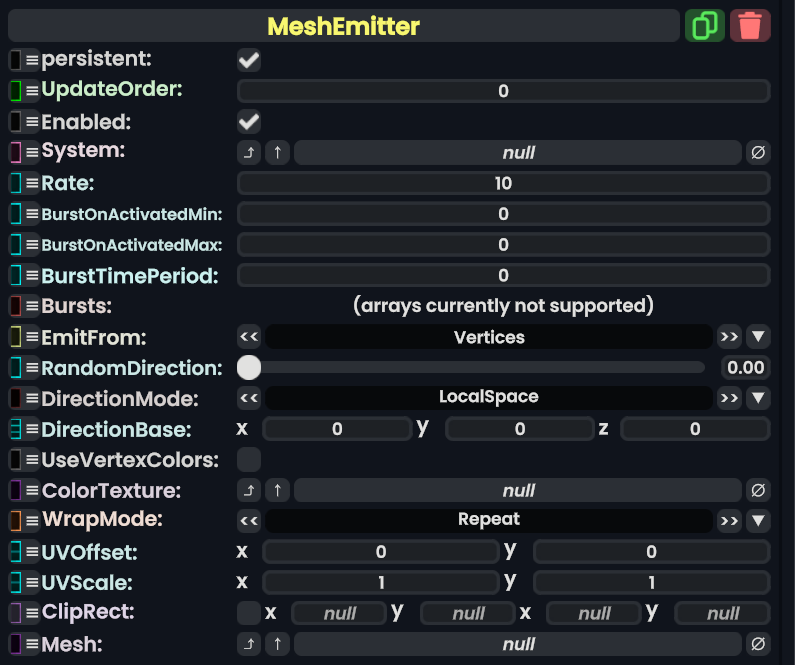The width and height of the screenshot is (795, 665).
Task: Clear the Mesh reference with null icon
Action: (758, 645)
